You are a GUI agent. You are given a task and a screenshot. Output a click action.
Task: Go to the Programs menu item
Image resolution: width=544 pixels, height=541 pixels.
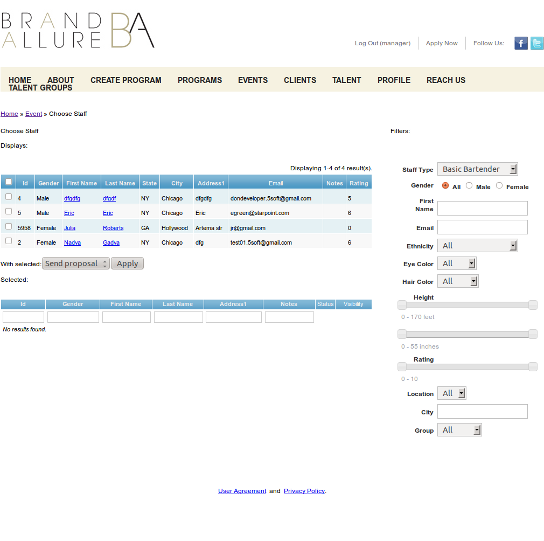tap(199, 80)
